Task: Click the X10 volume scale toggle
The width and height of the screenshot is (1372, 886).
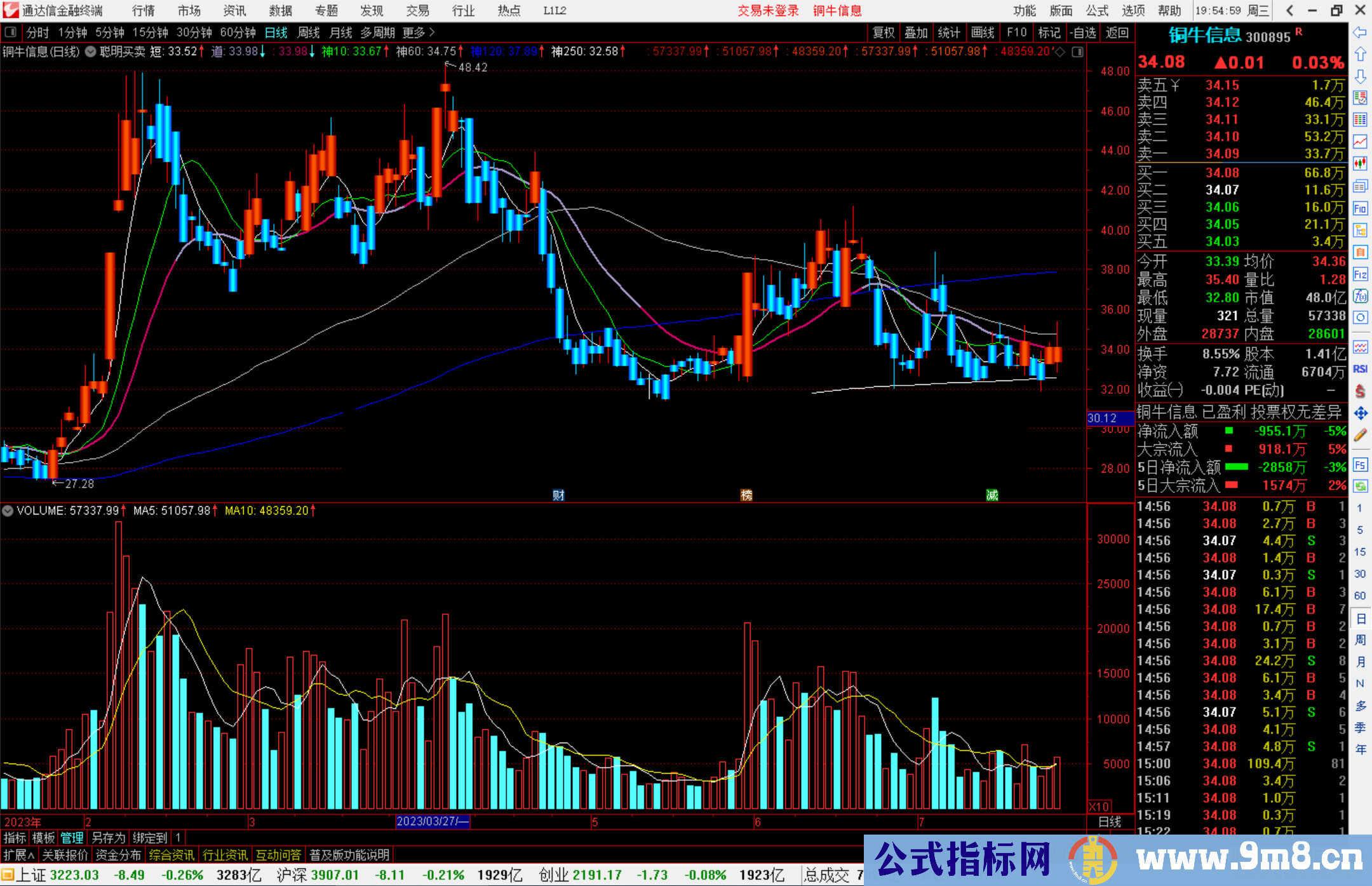Action: pyautogui.click(x=1100, y=807)
